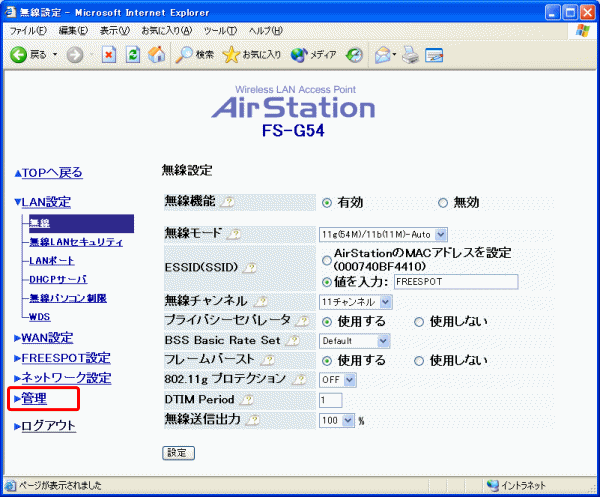The width and height of the screenshot is (600, 497).
Task: Click the DTIM Period input field
Action: click(x=331, y=400)
